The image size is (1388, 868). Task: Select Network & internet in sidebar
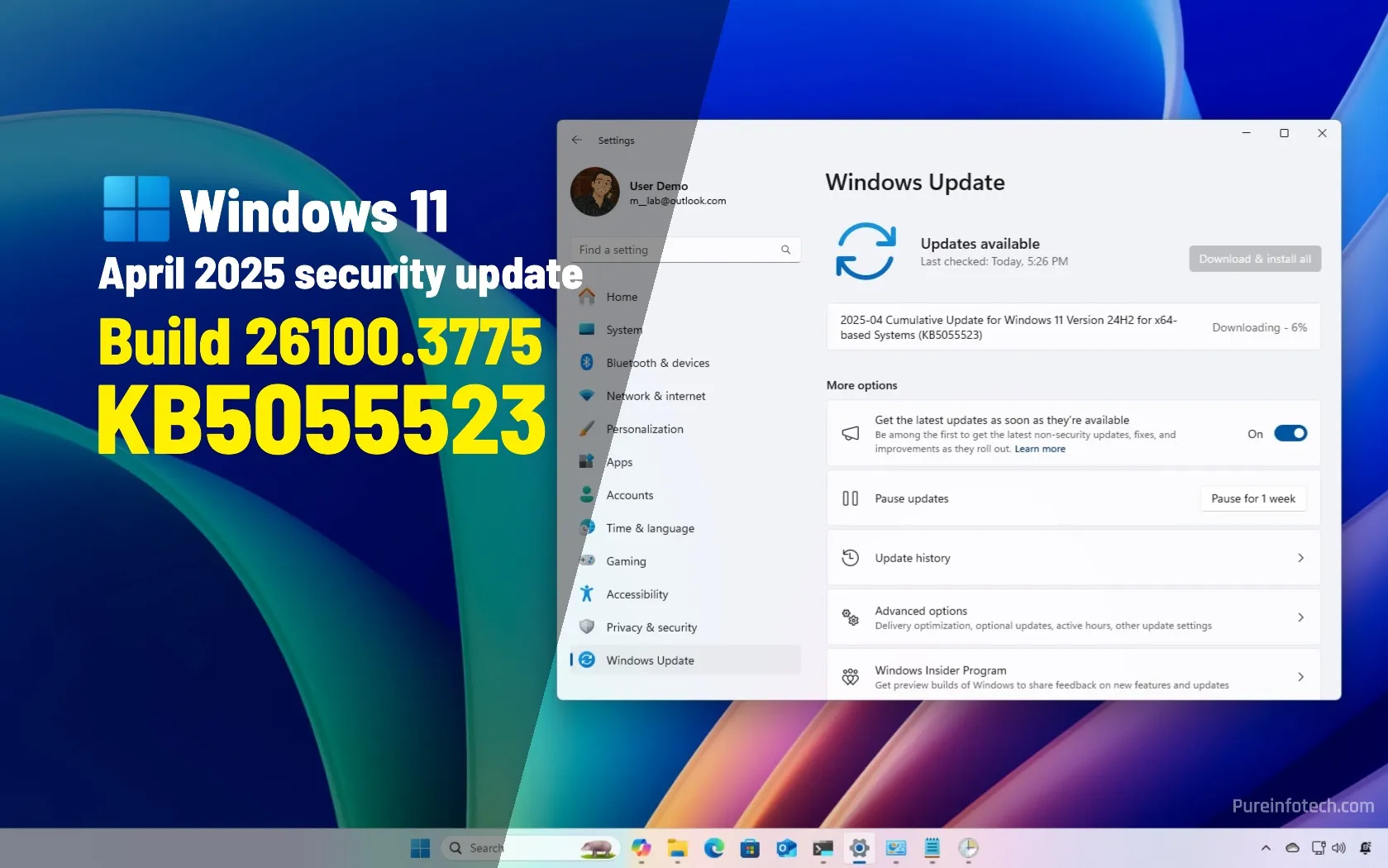[656, 396]
